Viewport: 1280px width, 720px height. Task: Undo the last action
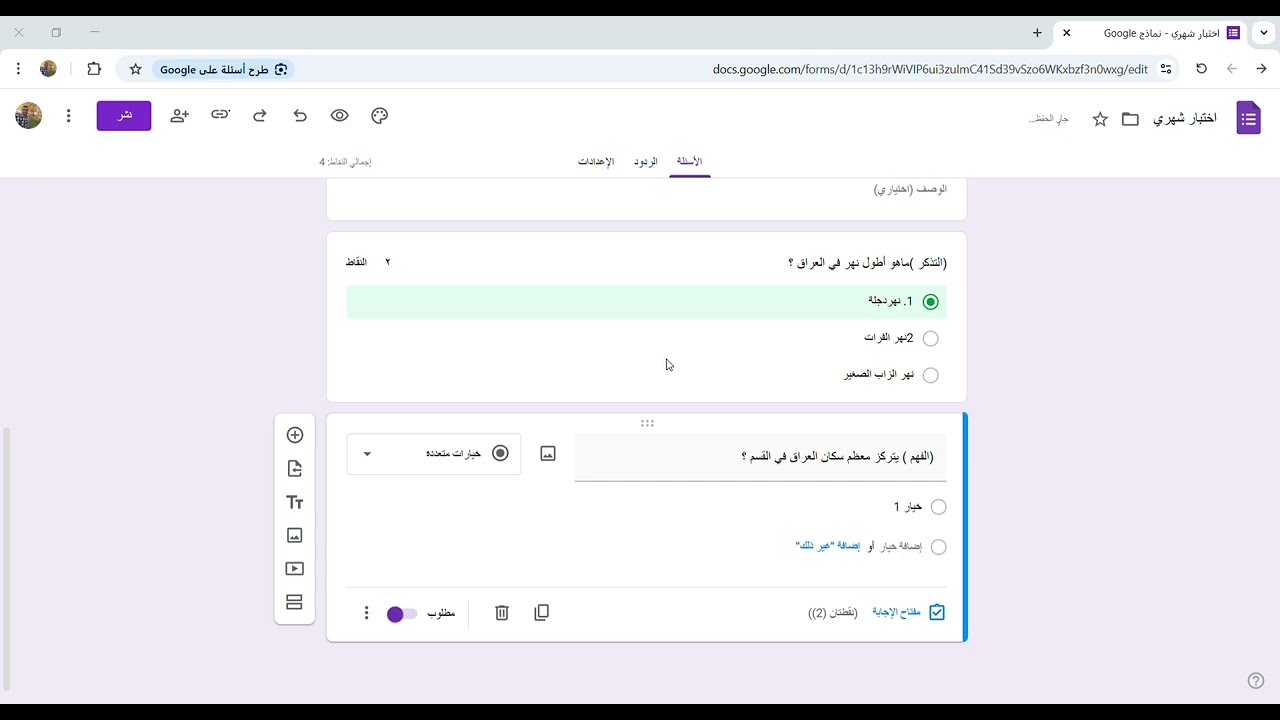(300, 116)
